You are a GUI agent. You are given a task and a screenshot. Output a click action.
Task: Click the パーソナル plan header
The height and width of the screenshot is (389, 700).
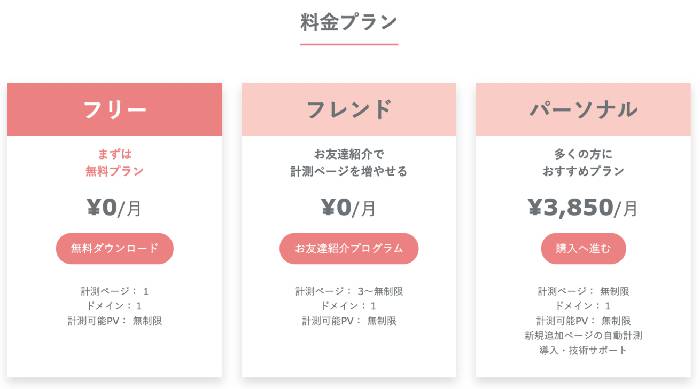[x=583, y=109]
